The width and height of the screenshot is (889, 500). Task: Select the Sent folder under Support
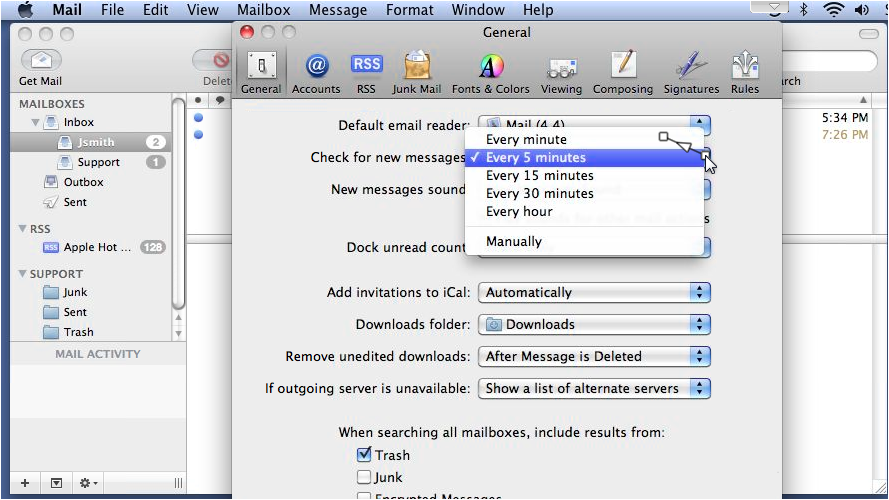point(90,312)
